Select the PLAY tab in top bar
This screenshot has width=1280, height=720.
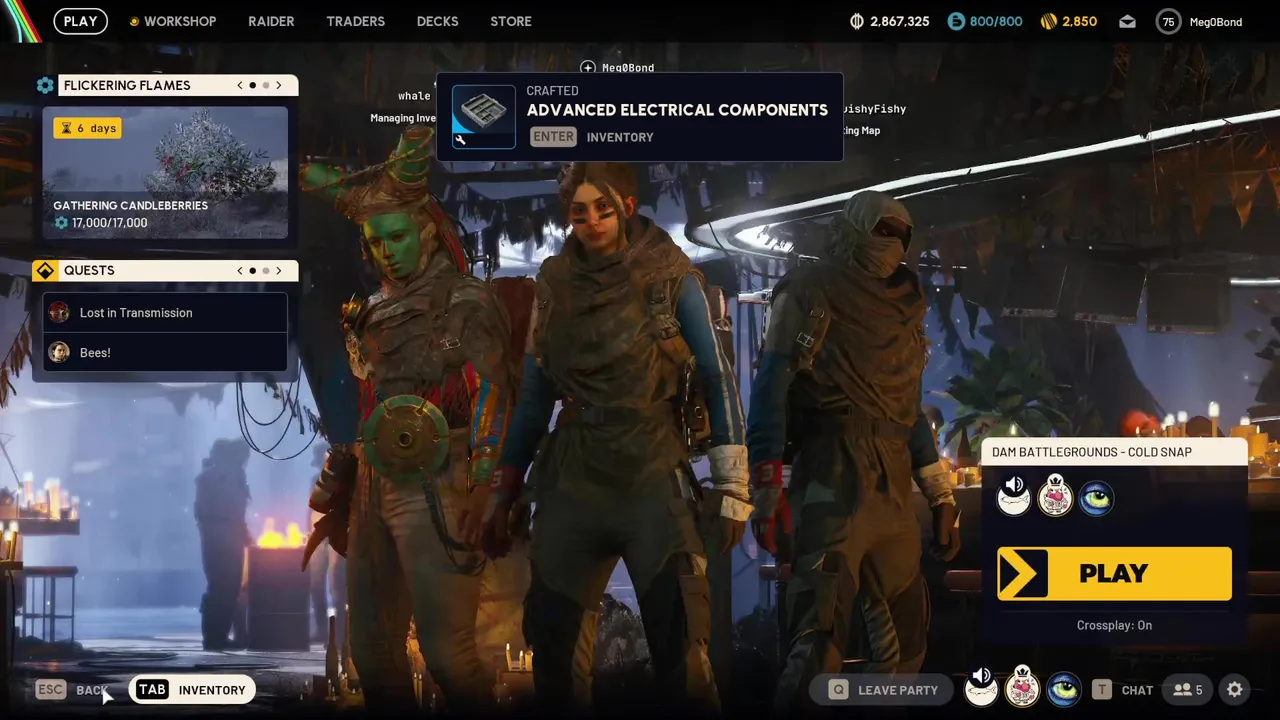[81, 21]
